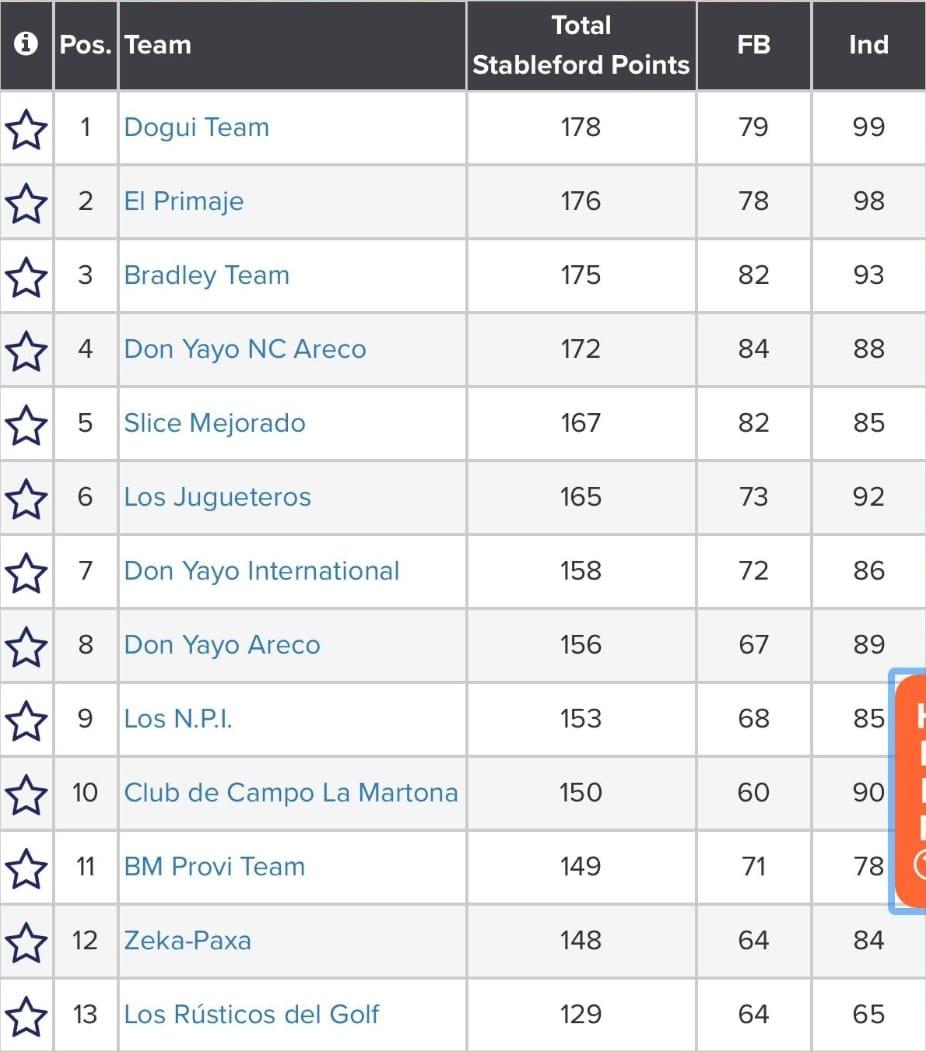926x1052 pixels.
Task: Star the Don Yayo International team
Action: point(26,573)
